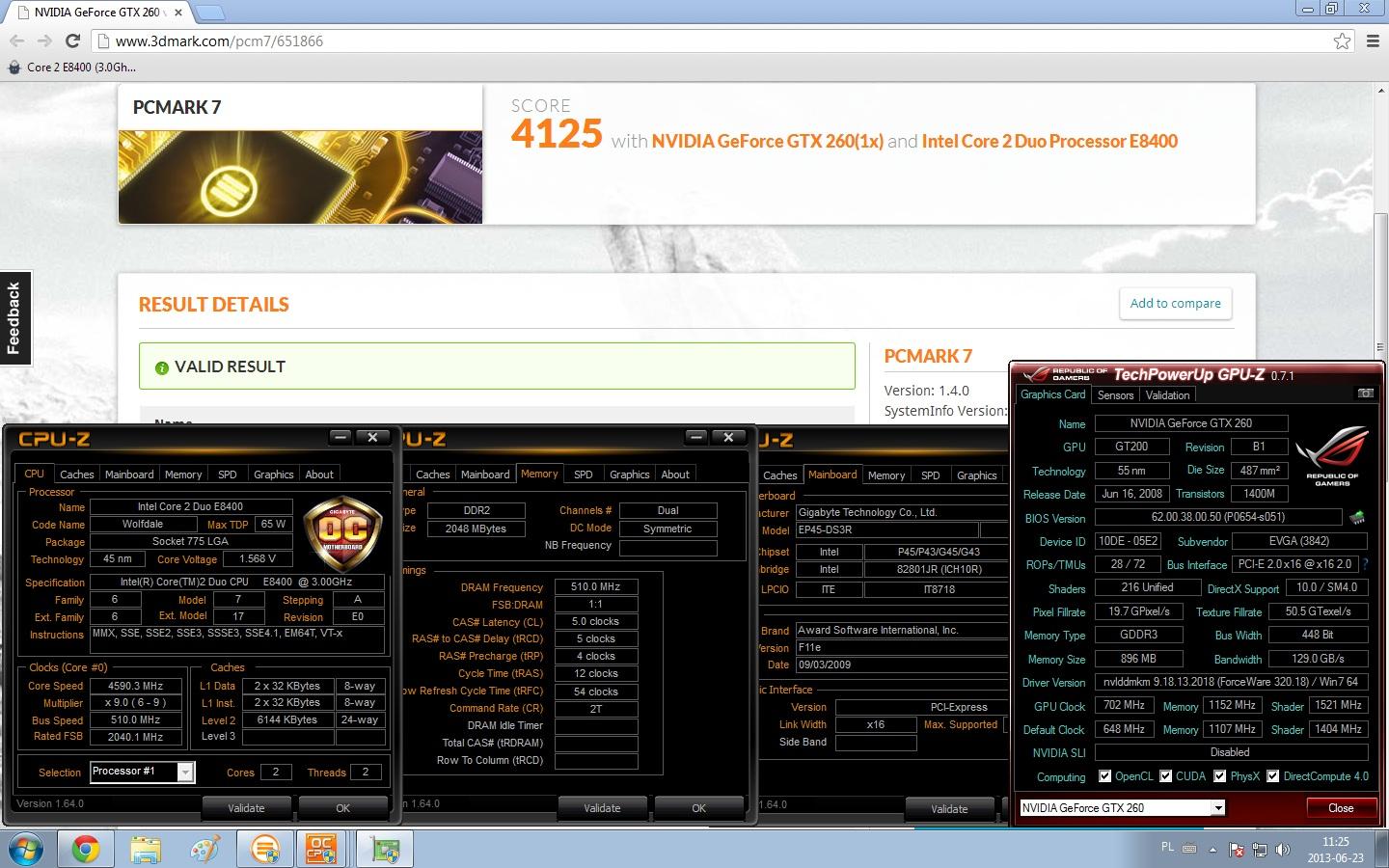Open Paint from the taskbar
Screen dimensions: 1389x868
pyautogui.click(x=204, y=850)
